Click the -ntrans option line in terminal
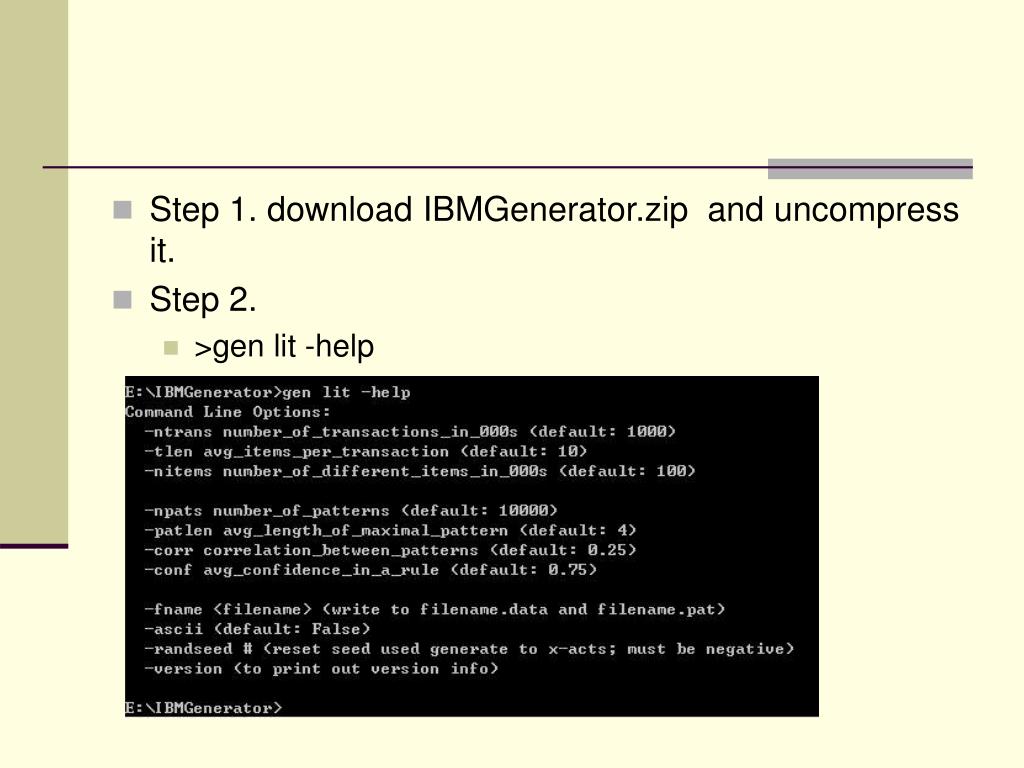 [410, 432]
